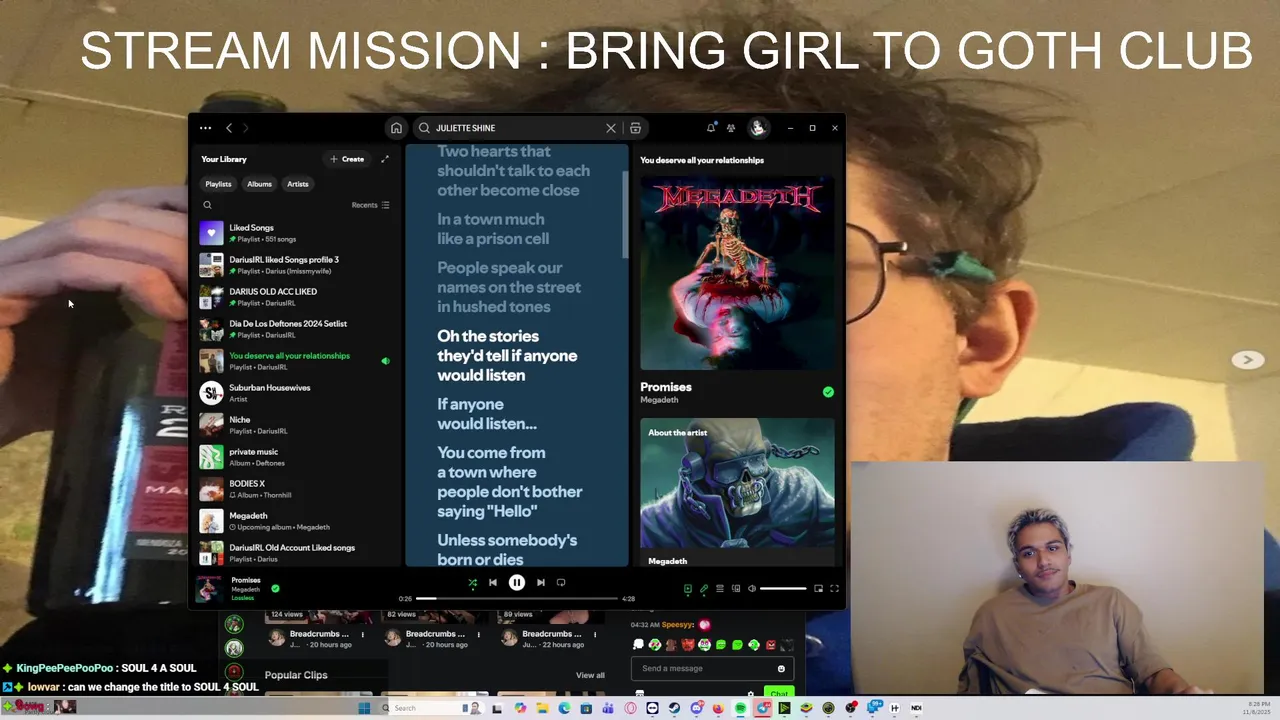1280x720 pixels.
Task: Skip to previous track
Action: 493,583
